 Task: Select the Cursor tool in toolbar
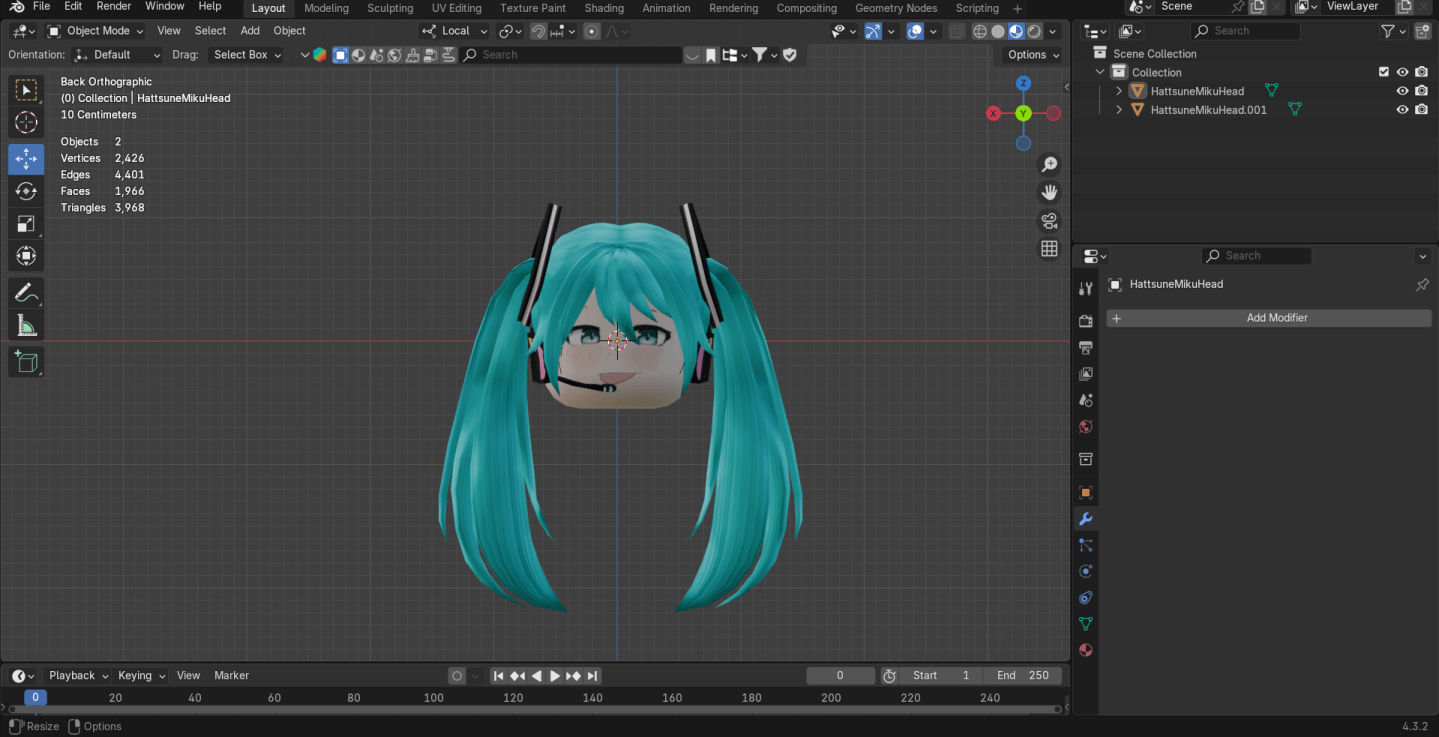pos(26,123)
